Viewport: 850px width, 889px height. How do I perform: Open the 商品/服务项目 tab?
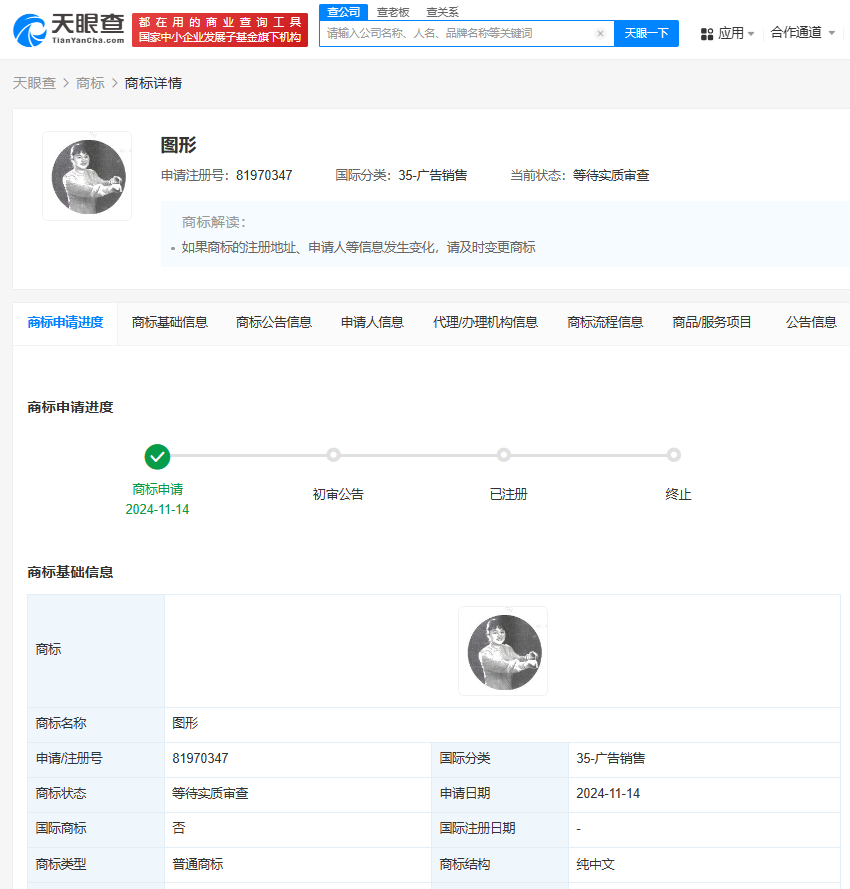[712, 323]
